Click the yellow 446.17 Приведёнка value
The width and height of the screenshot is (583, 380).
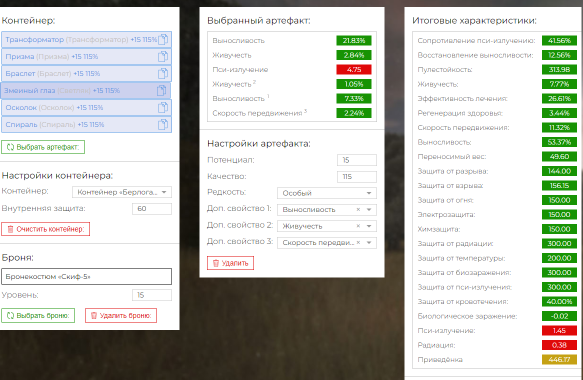click(559, 360)
